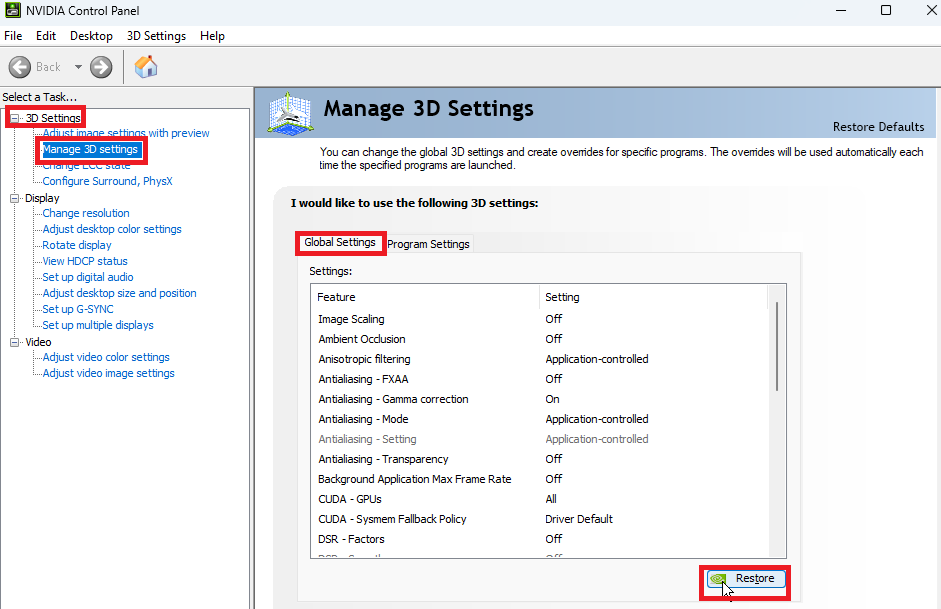Collapse the 3D Settings tree node
The image size is (941, 609).
pyautogui.click(x=14, y=118)
